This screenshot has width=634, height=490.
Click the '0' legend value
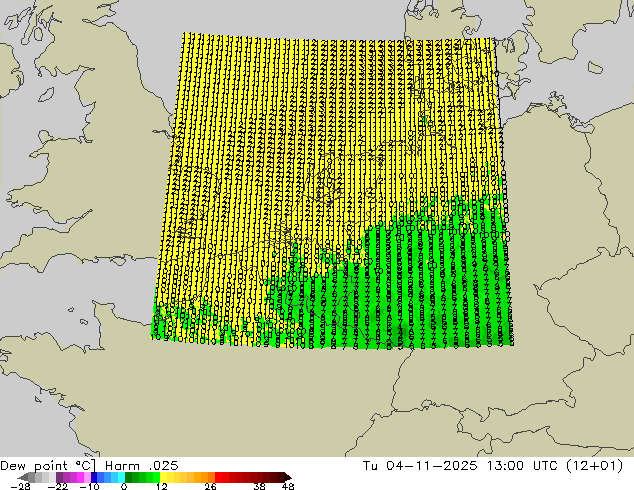pos(124,486)
